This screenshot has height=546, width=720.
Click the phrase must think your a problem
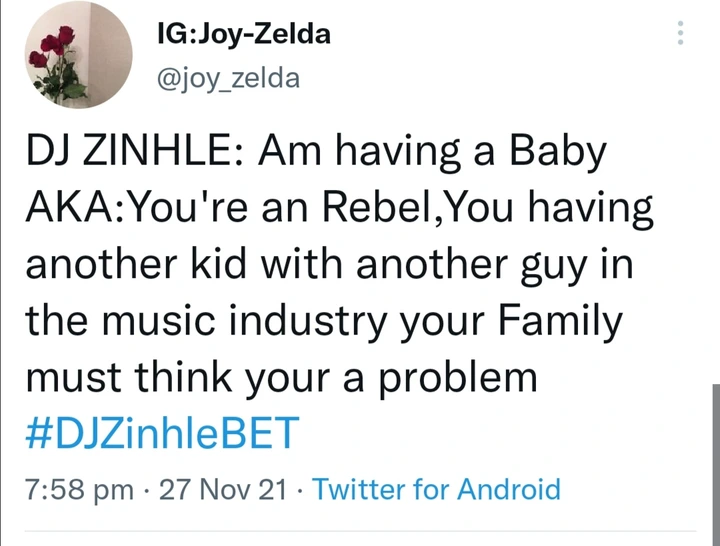coord(281,377)
